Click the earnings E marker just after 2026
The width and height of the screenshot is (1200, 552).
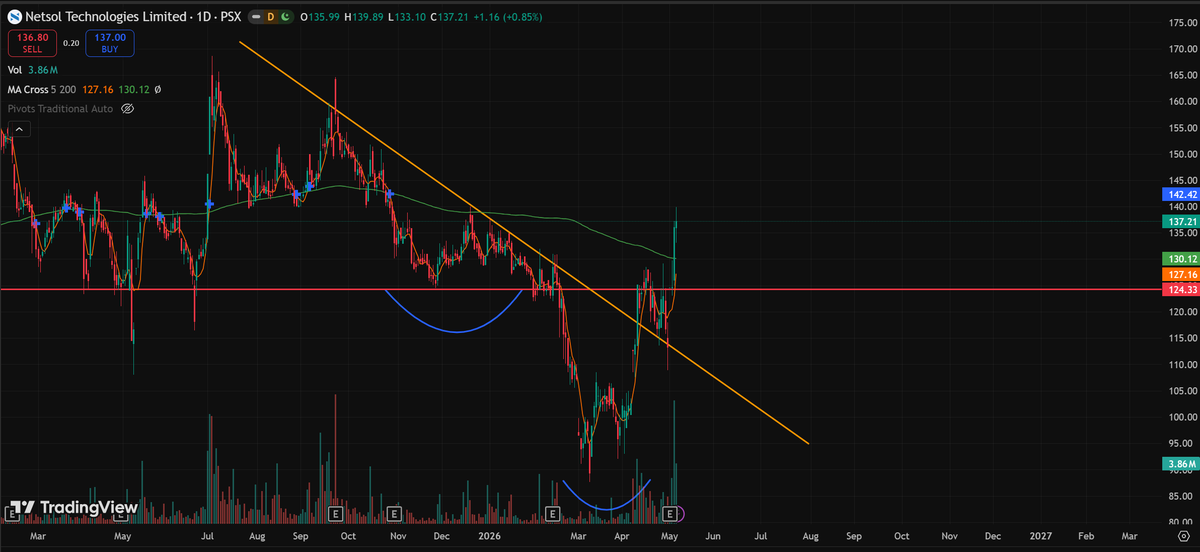(x=553, y=514)
